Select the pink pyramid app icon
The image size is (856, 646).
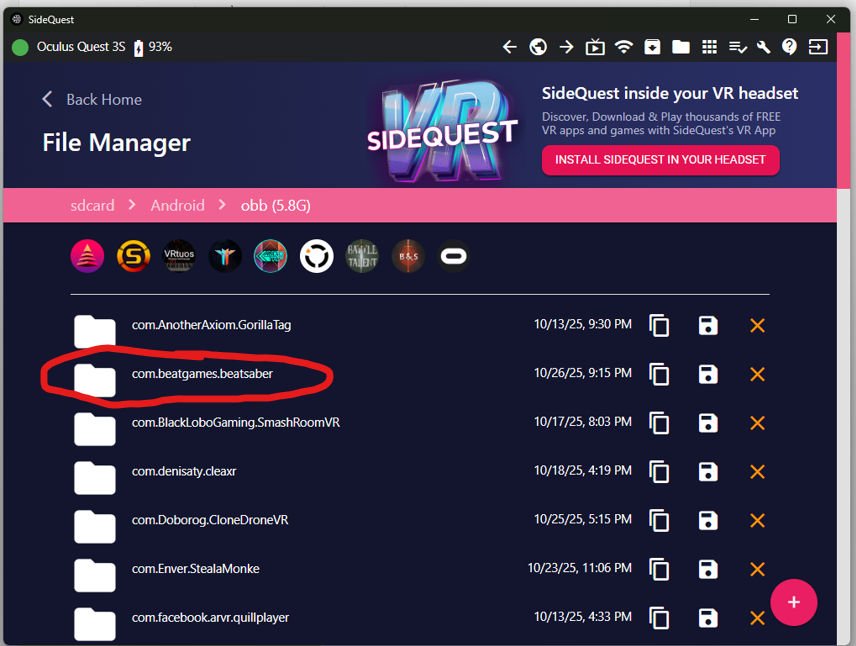[x=87, y=256]
